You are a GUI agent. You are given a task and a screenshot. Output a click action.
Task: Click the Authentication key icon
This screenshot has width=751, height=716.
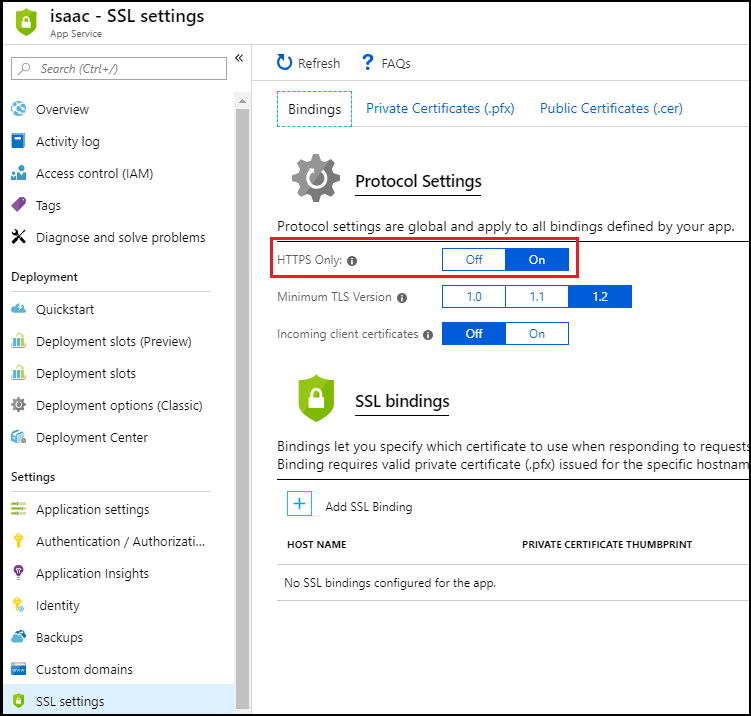tap(18, 540)
